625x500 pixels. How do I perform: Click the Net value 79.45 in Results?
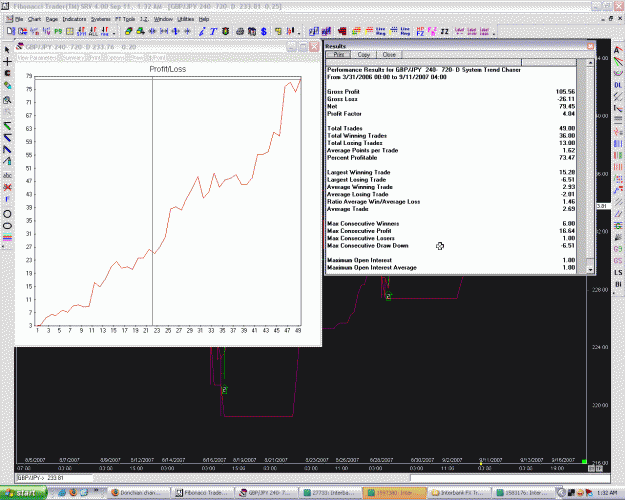click(567, 106)
